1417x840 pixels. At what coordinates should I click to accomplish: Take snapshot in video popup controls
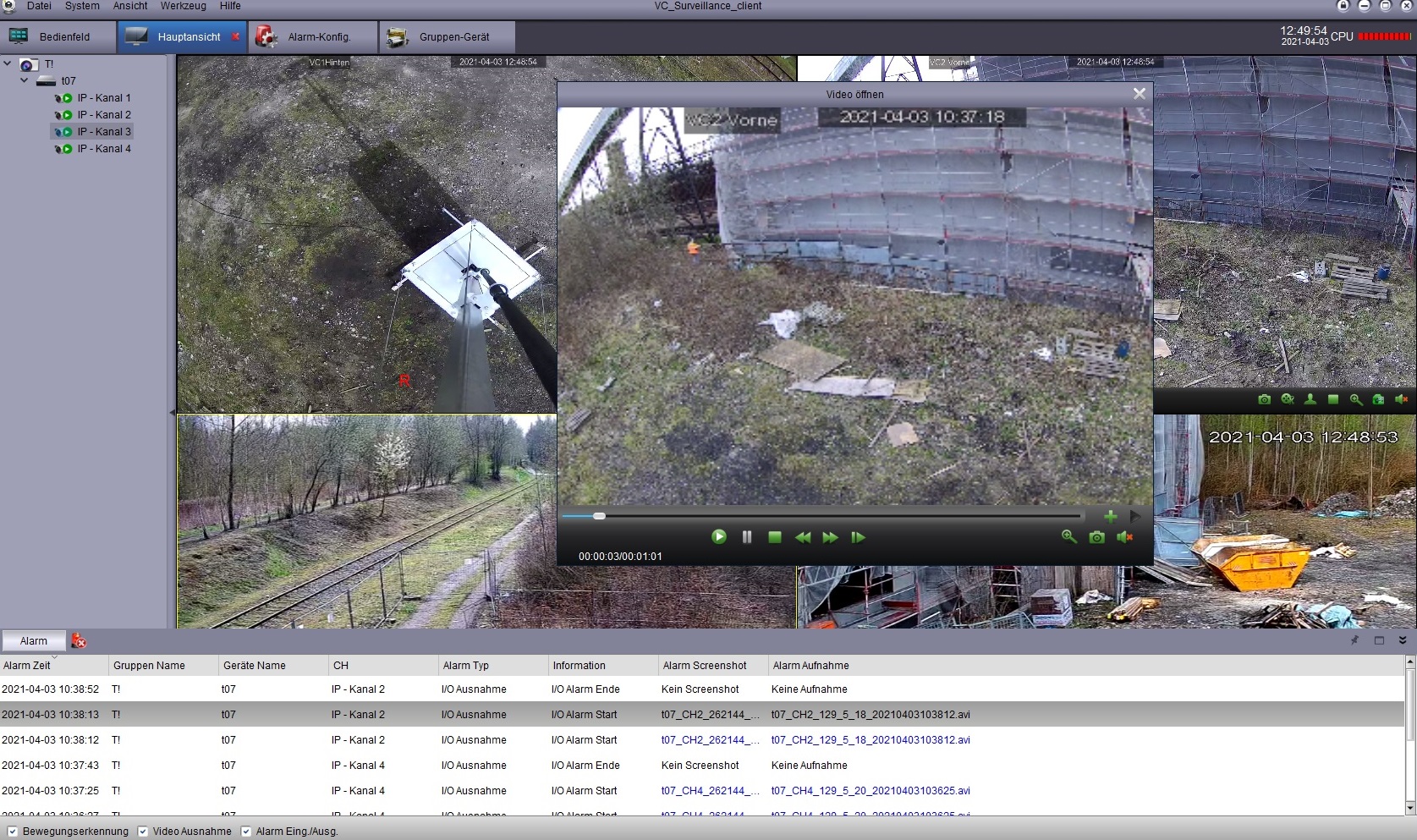1096,537
